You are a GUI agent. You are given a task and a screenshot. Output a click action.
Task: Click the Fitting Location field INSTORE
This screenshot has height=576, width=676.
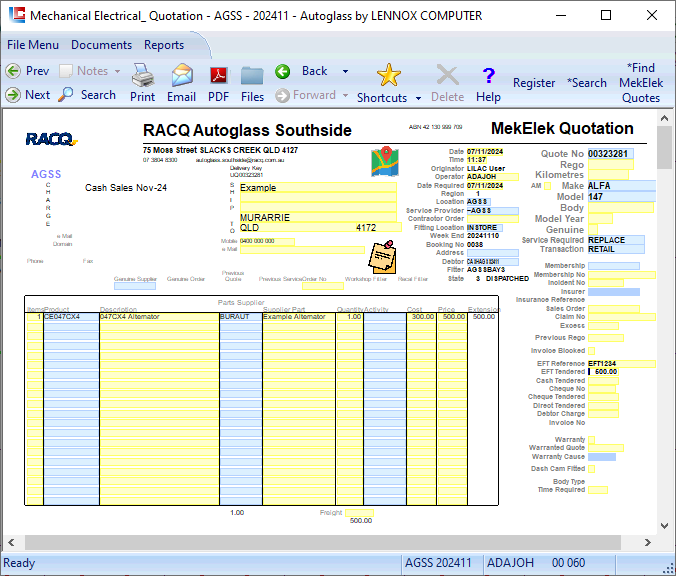point(484,228)
